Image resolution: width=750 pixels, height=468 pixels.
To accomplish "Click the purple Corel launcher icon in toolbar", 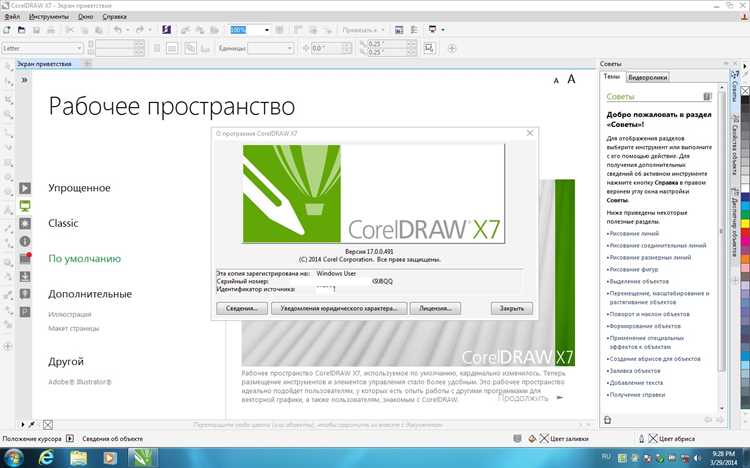I will (x=166, y=30).
